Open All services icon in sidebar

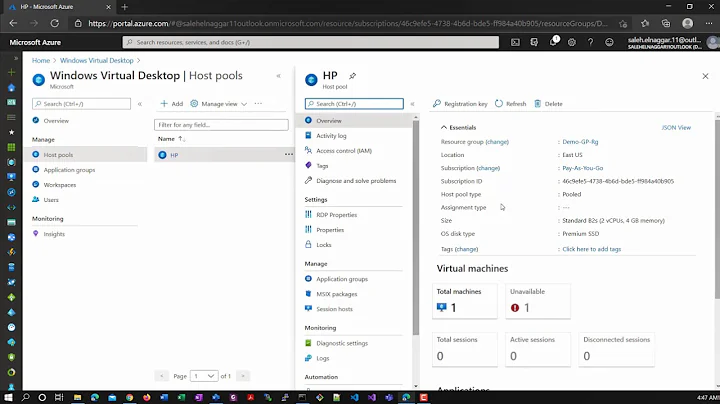coord(11,117)
